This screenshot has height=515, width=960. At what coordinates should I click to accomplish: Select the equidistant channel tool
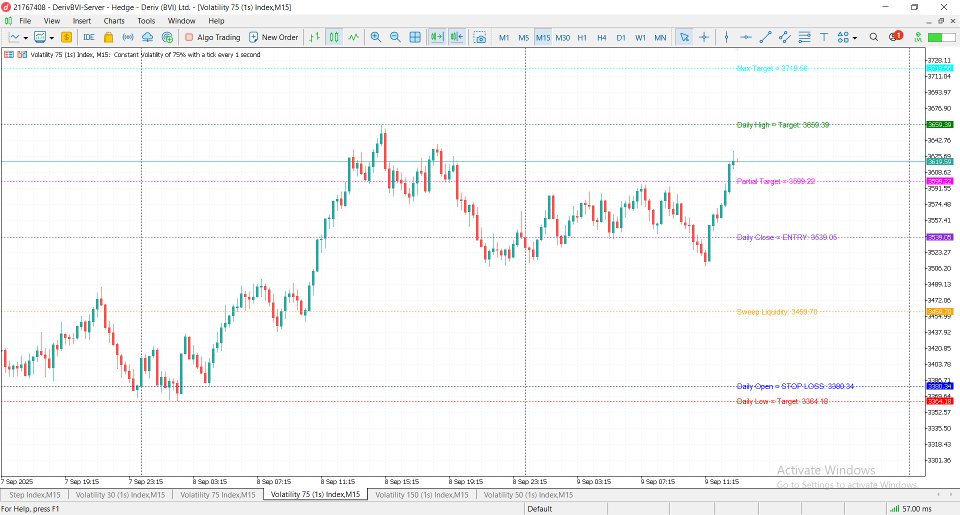(785, 37)
